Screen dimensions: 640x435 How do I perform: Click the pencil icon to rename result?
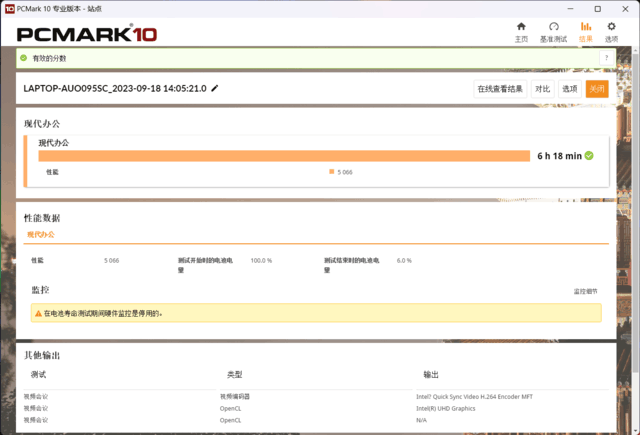tap(215, 88)
